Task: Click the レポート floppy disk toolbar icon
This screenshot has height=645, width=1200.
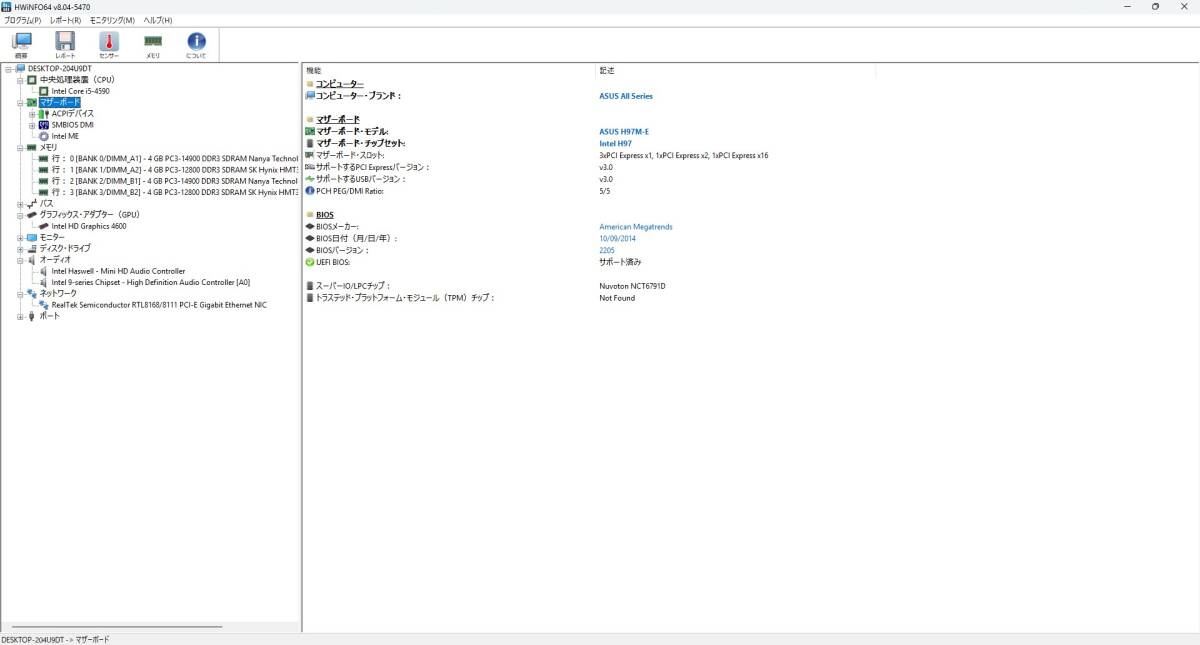Action: pos(65,45)
